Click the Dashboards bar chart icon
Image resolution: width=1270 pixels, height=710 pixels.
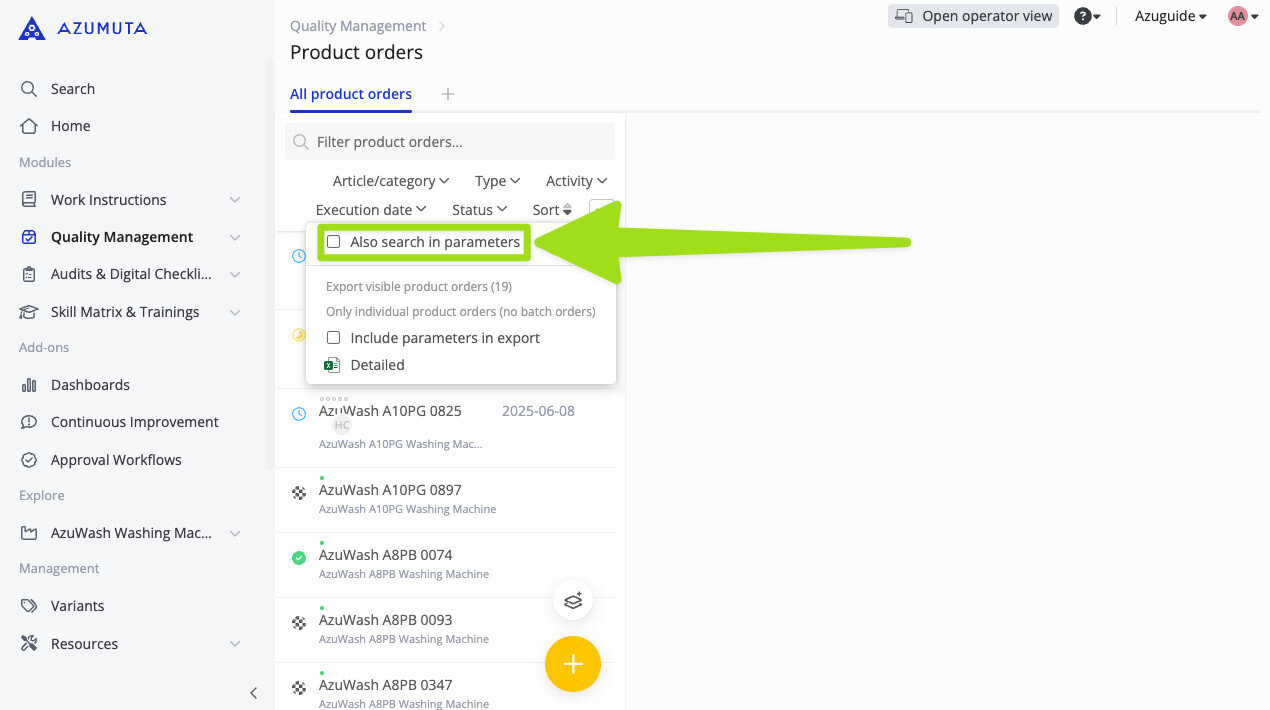29,385
